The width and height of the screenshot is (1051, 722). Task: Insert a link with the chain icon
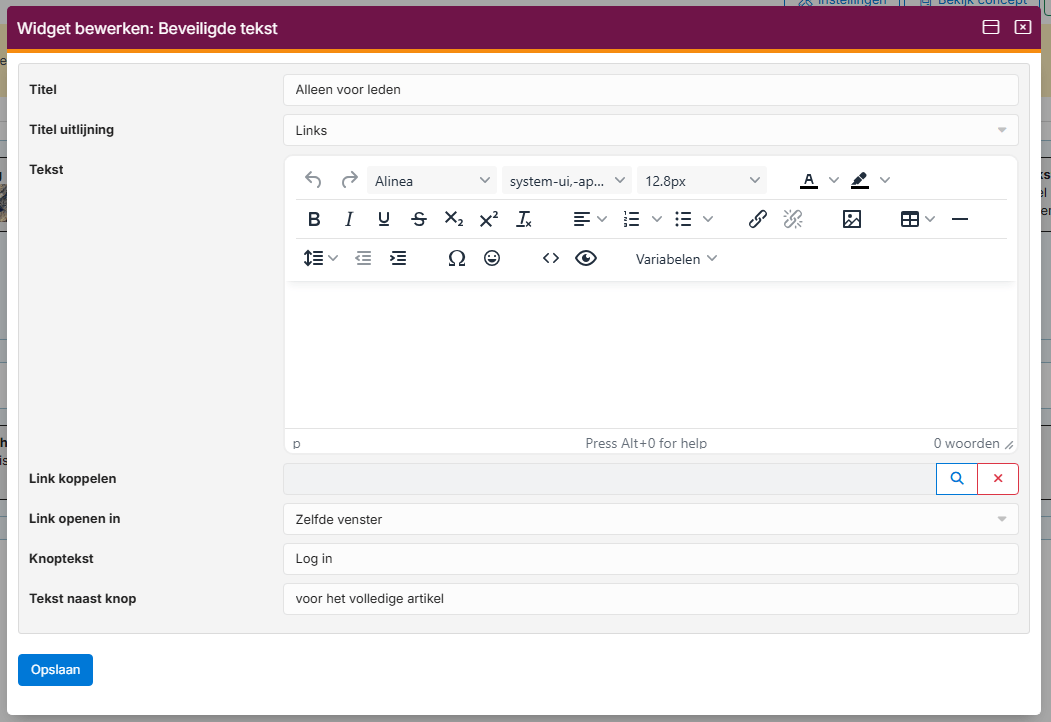(758, 219)
